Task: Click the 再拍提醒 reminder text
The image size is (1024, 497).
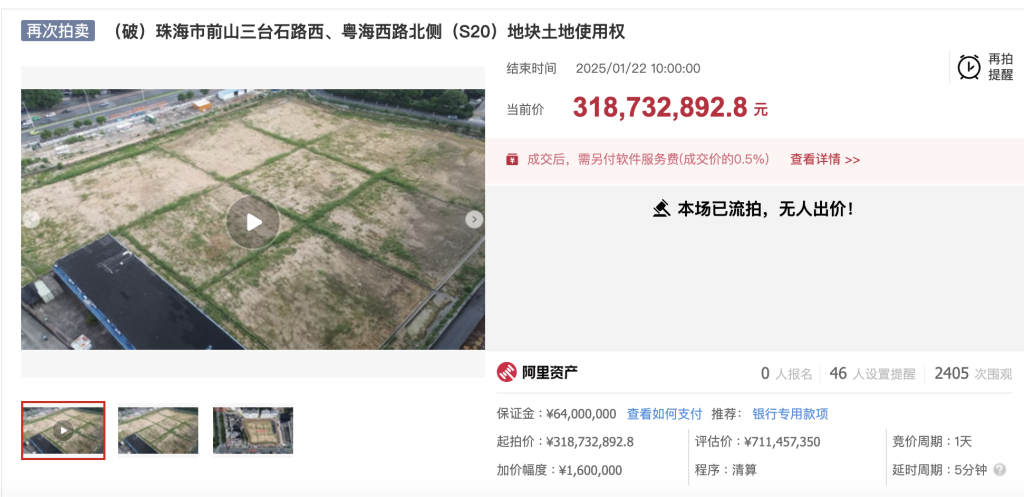Action: 1000,67
